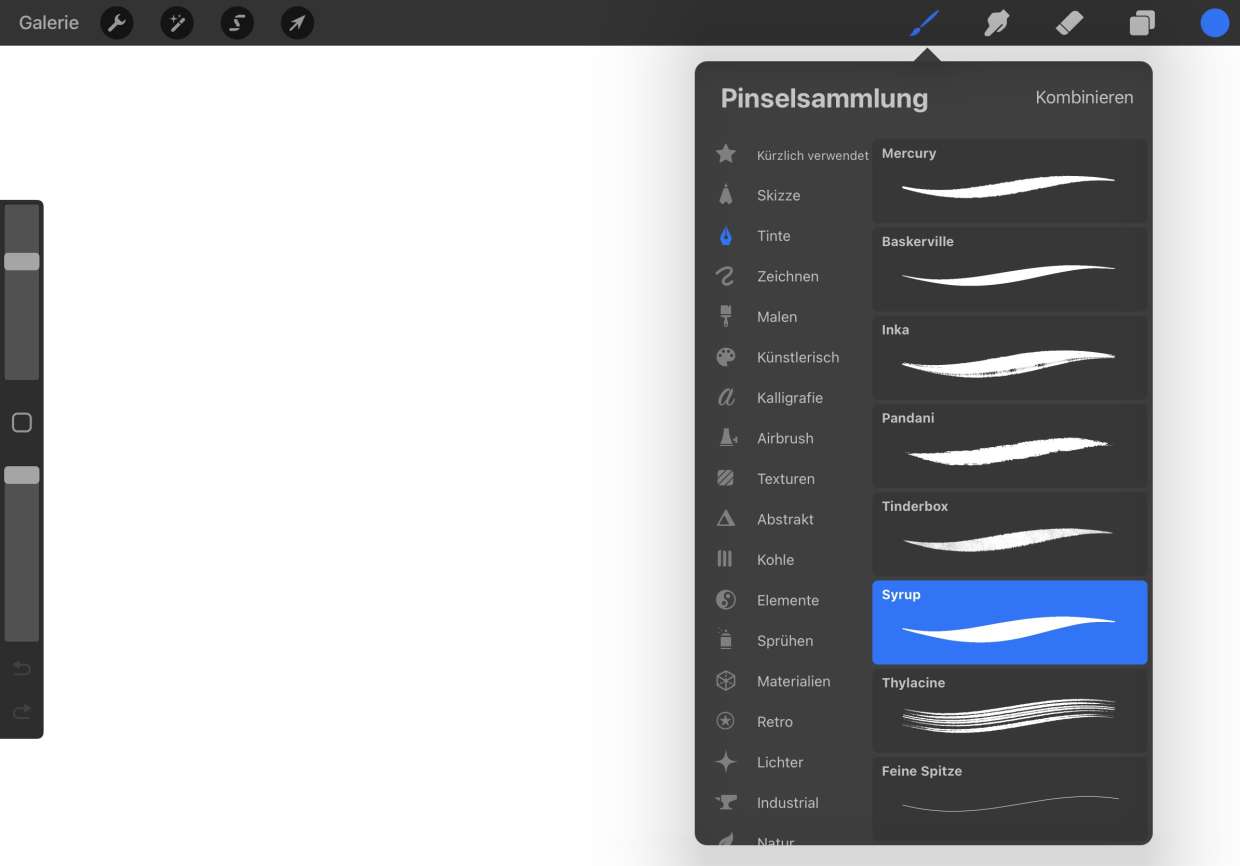Tap Kombinieren in the brush library
This screenshot has height=866, width=1240.
tap(1084, 98)
